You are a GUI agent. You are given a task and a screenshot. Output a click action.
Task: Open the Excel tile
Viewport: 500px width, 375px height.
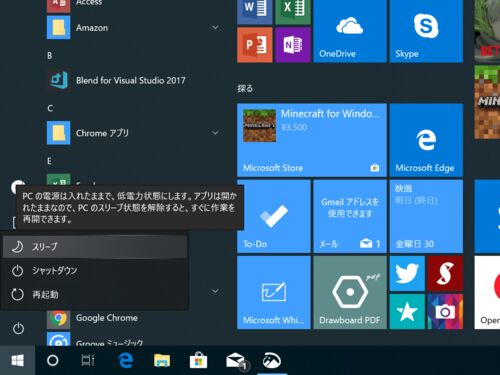(293, 12)
